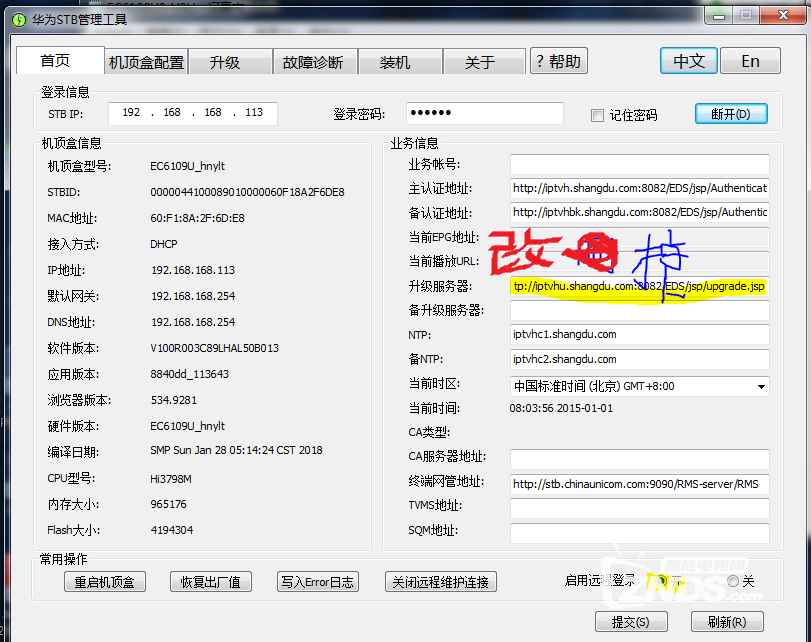Click the 业务帐号 input field
The image size is (811, 642).
coord(639,165)
